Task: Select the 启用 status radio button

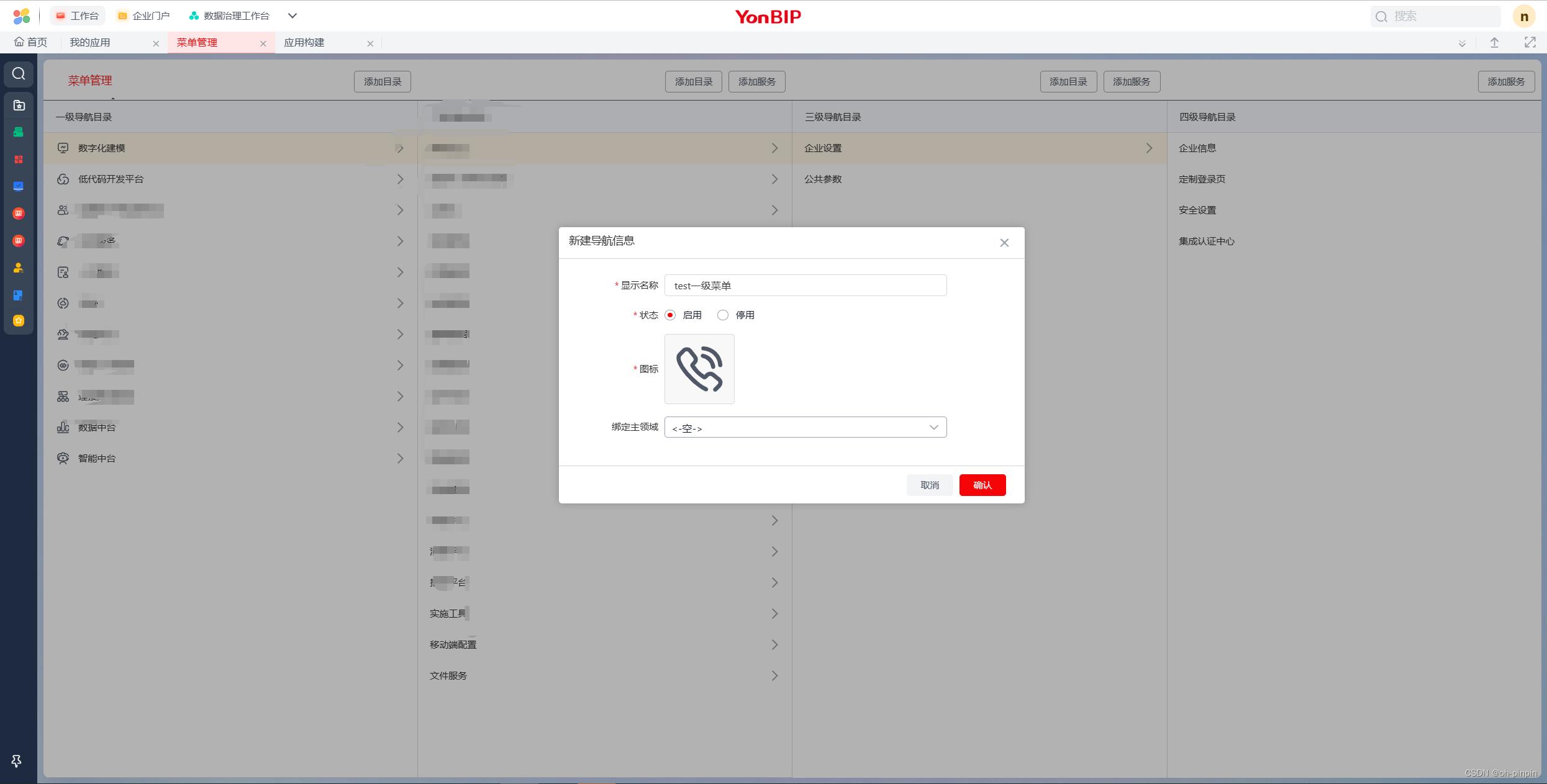Action: (x=669, y=315)
